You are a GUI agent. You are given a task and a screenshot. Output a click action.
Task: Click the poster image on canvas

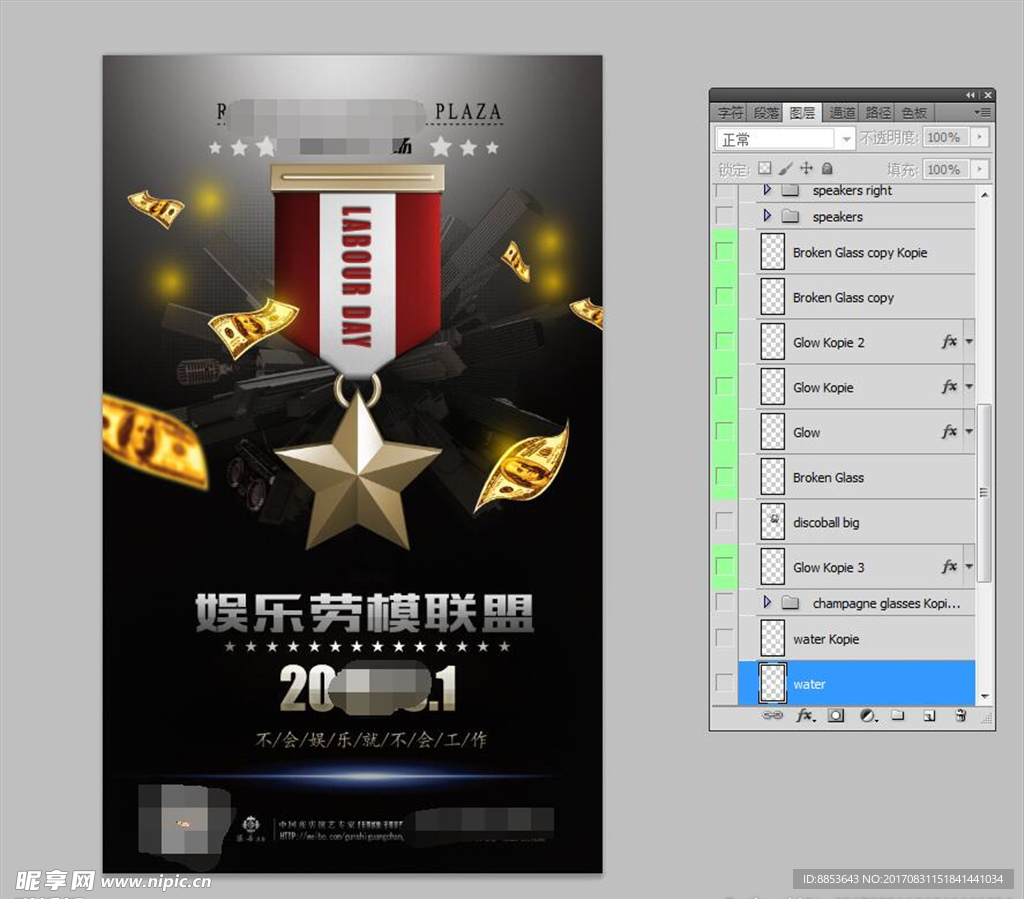click(x=353, y=464)
